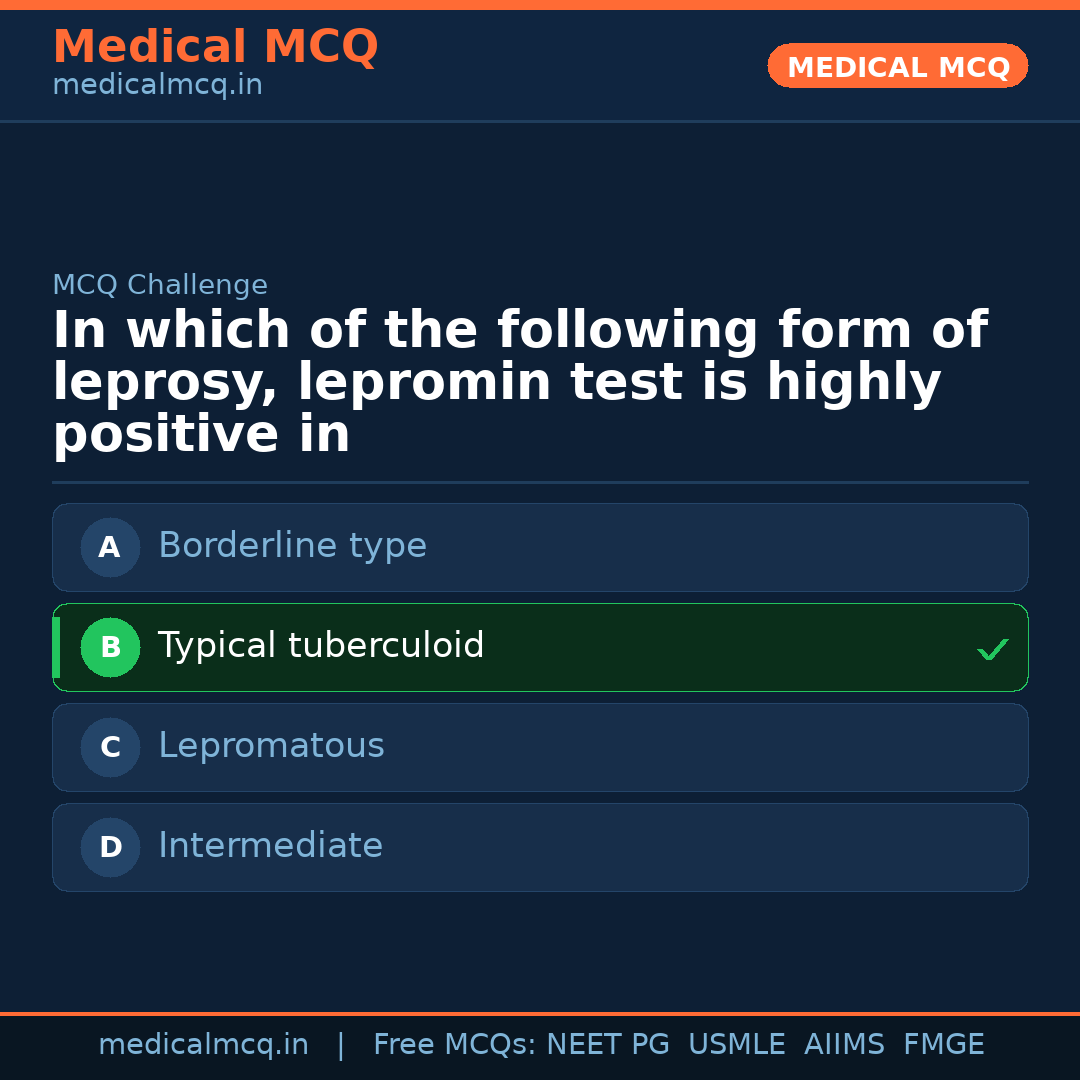This screenshot has width=1080, height=1080.
Task: Click the orange MEDICAL MCQ pill badge
Action: (897, 66)
